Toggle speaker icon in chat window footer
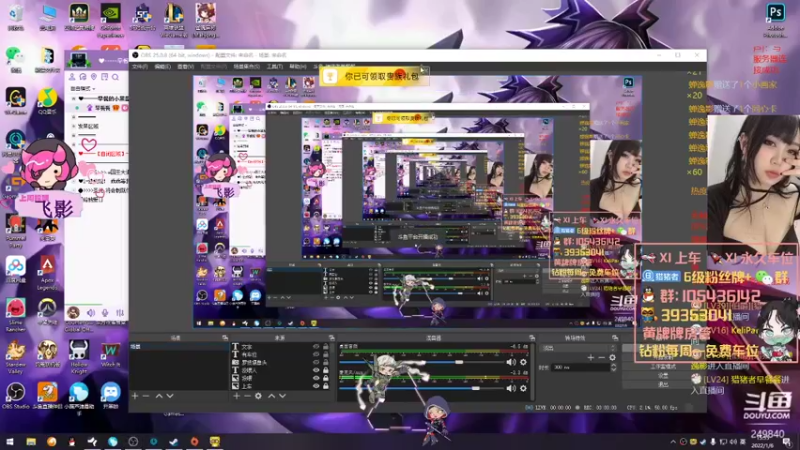800x450 pixels. pyautogui.click(x=91, y=313)
